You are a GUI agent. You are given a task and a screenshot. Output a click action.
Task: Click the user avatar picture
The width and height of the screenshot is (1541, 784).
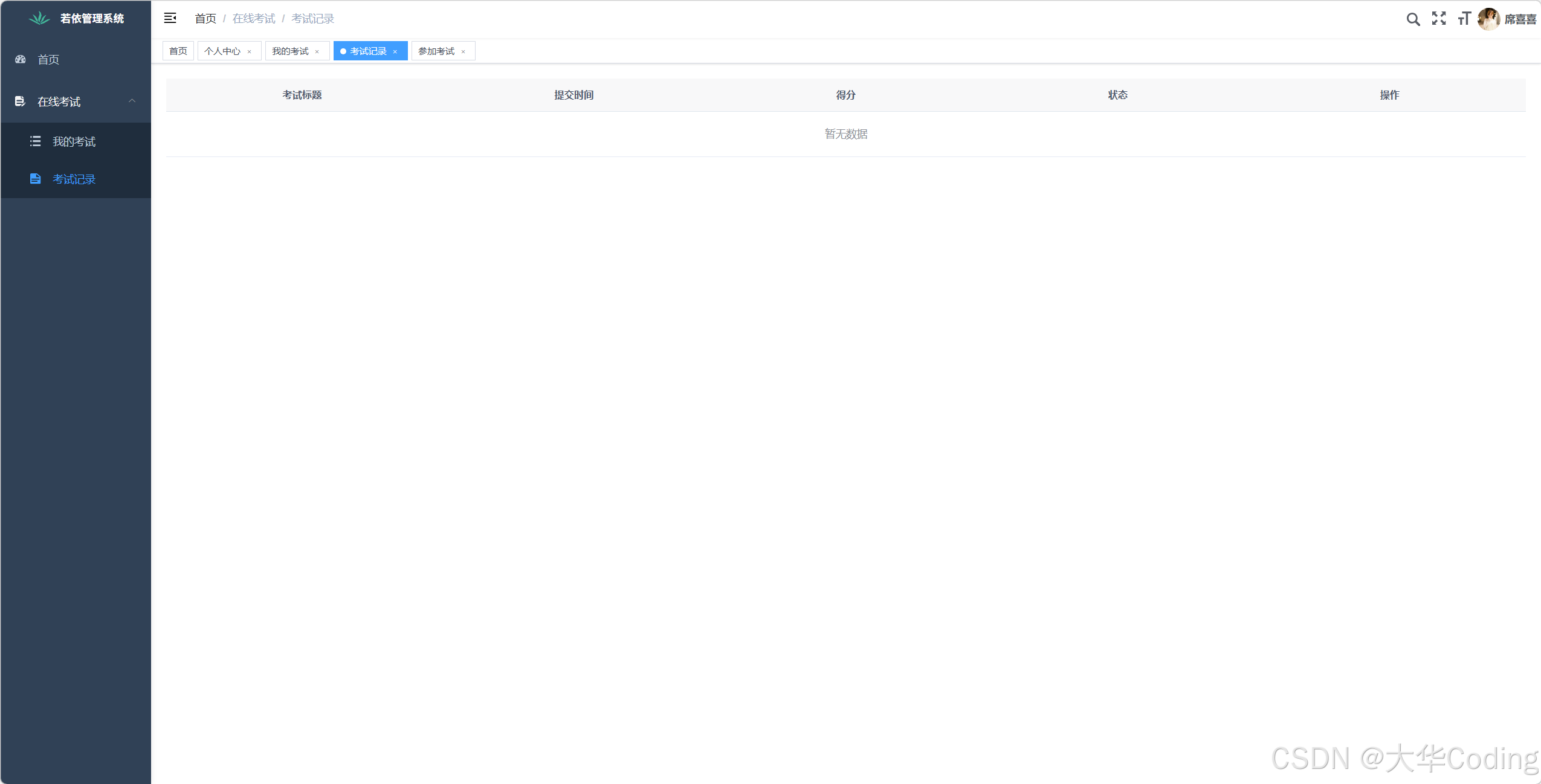[1488, 19]
